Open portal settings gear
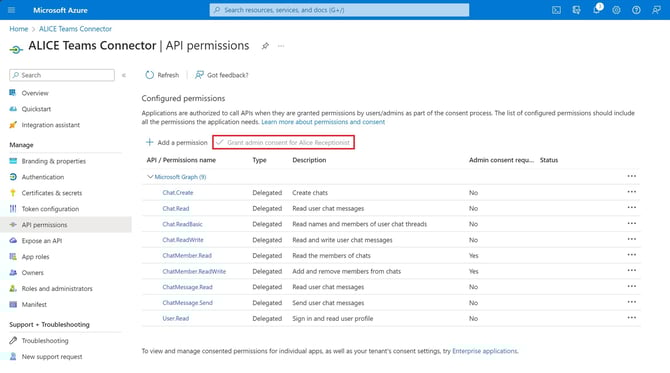The height and width of the screenshot is (373, 670). pyautogui.click(x=616, y=10)
